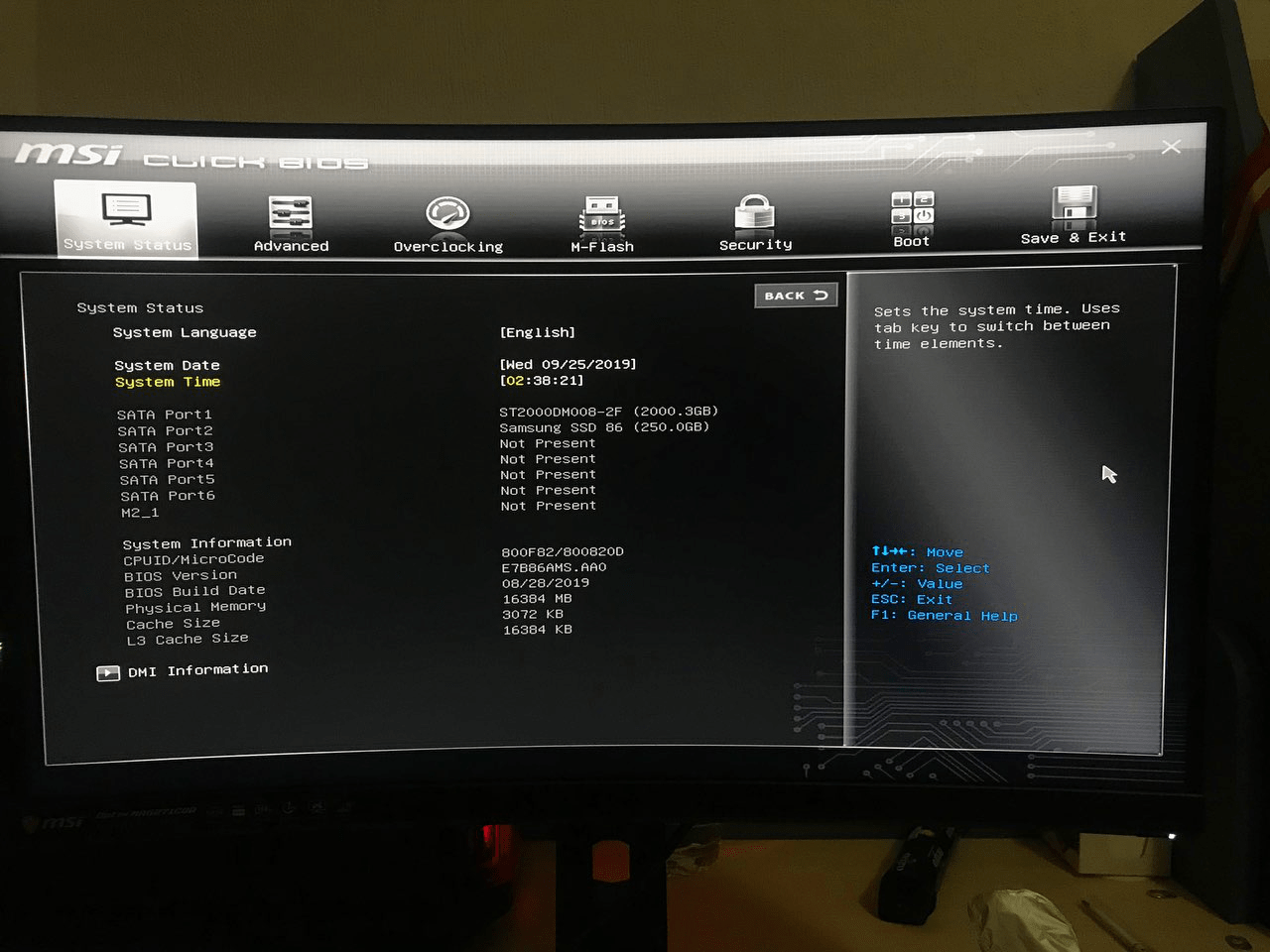Open the System Status monitor icon
Viewport: 1270px width, 952px height.
point(126,210)
